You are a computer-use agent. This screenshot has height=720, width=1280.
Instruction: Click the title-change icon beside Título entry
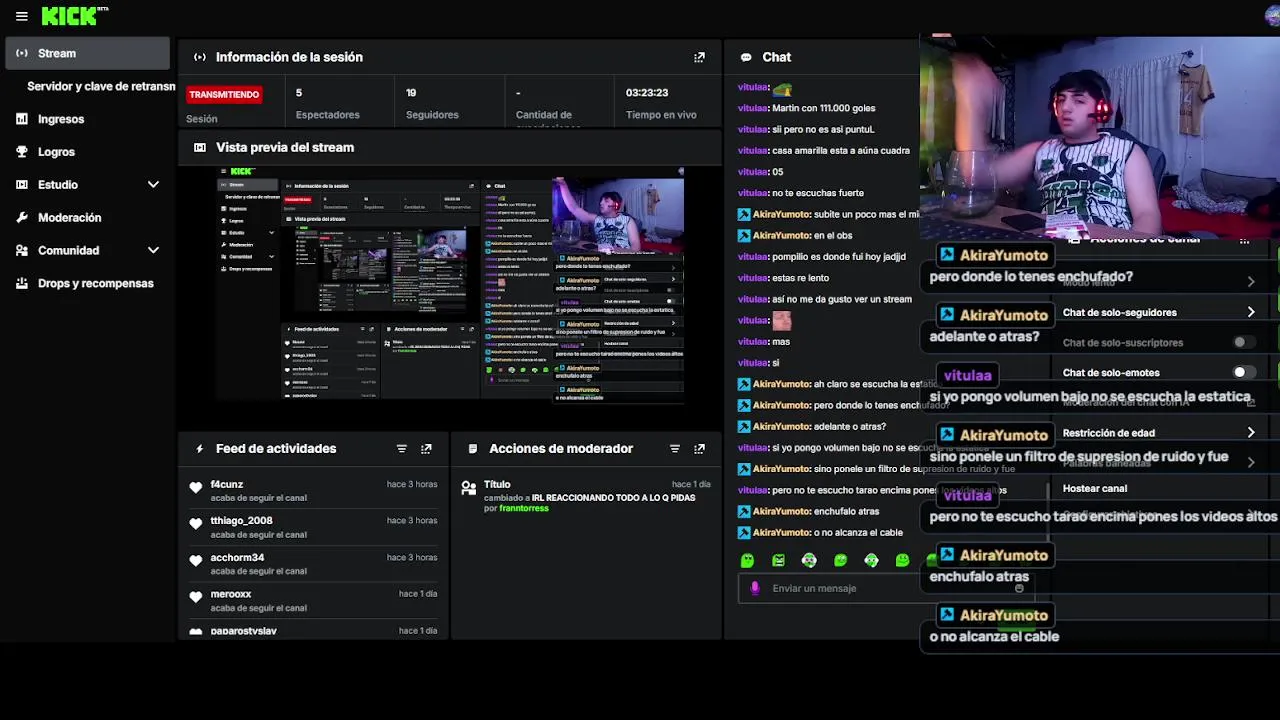click(x=468, y=488)
